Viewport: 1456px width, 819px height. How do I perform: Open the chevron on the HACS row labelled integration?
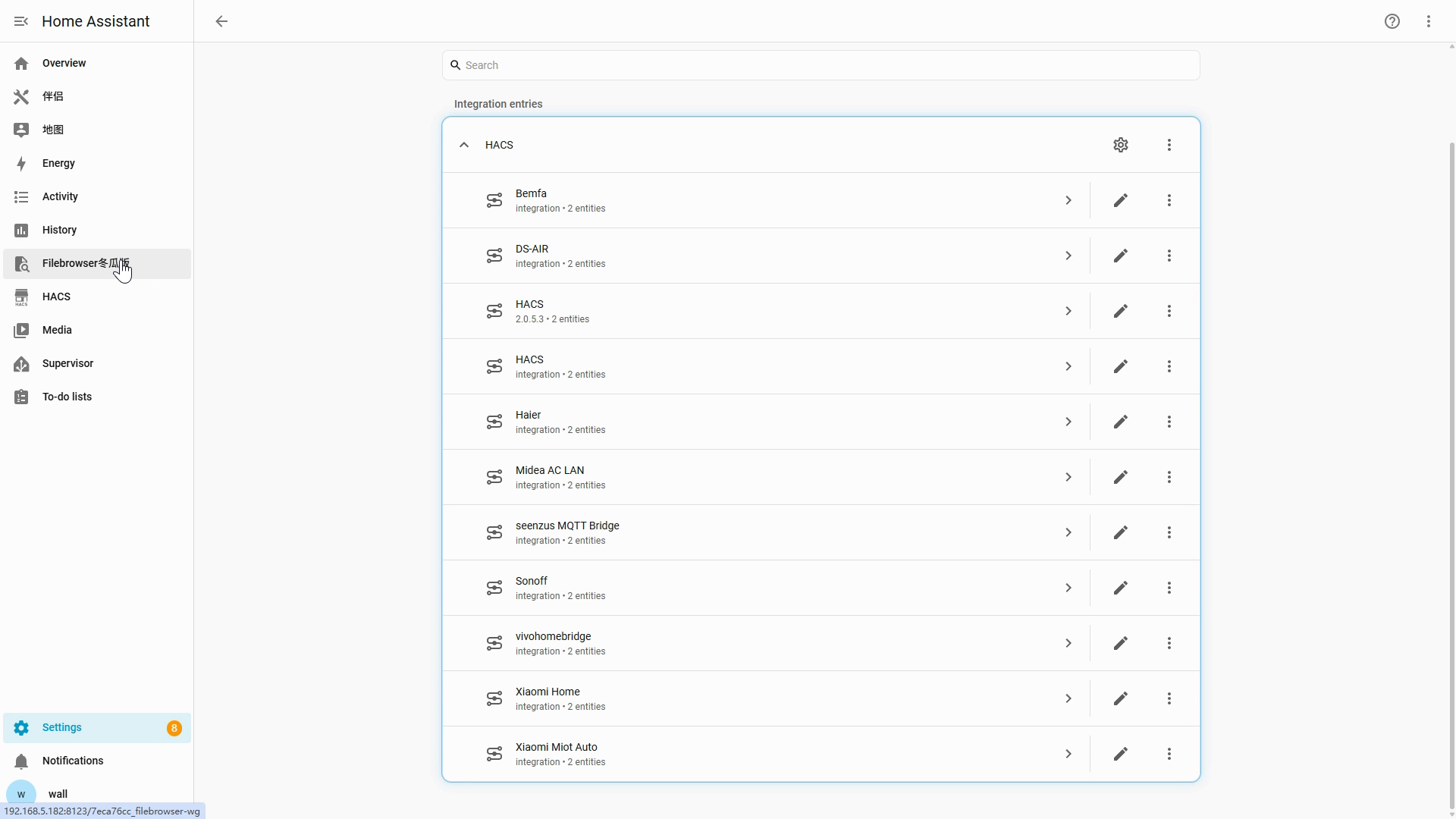pyautogui.click(x=1068, y=366)
